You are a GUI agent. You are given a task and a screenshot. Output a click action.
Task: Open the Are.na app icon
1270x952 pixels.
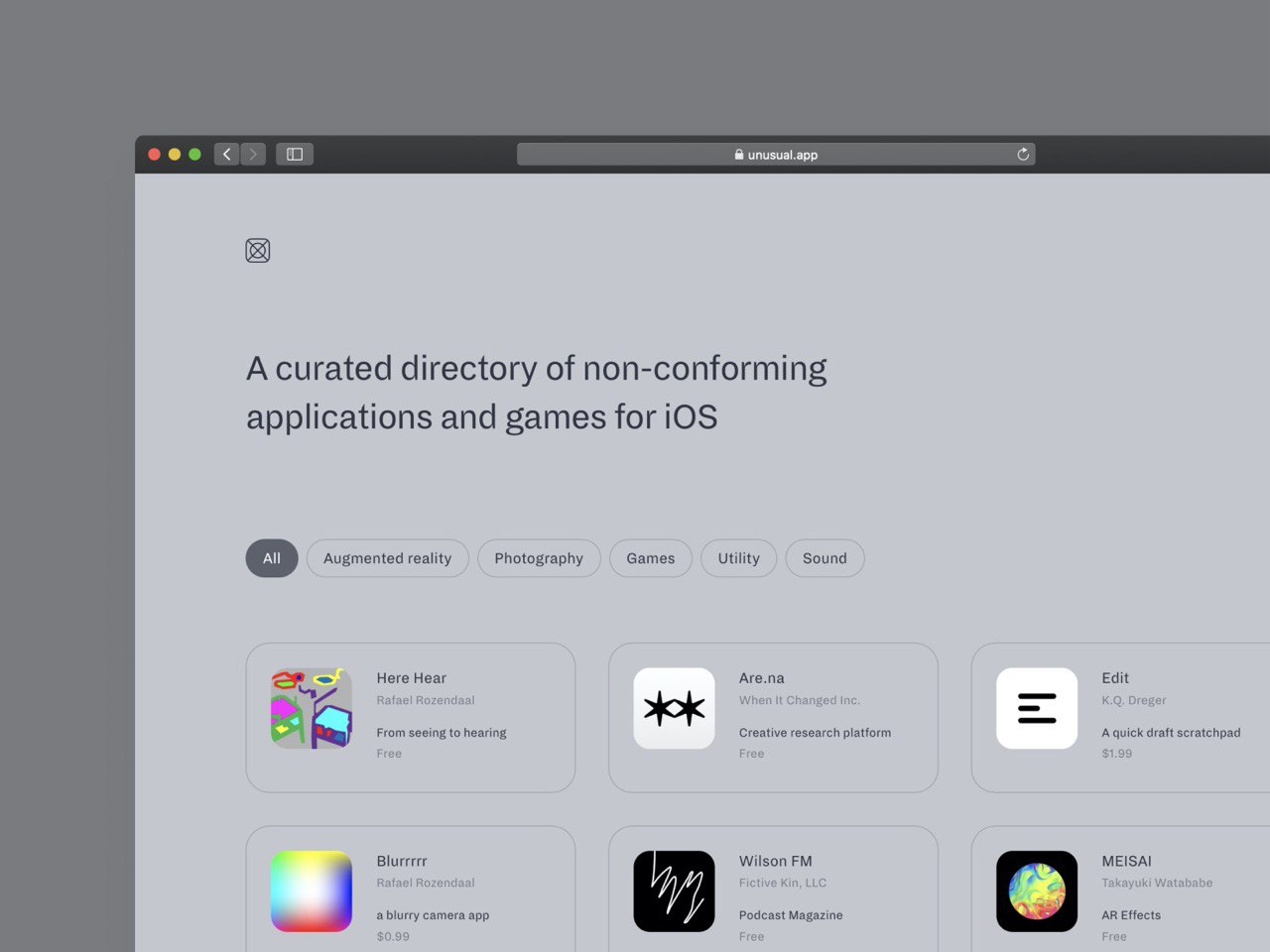pyautogui.click(x=674, y=708)
